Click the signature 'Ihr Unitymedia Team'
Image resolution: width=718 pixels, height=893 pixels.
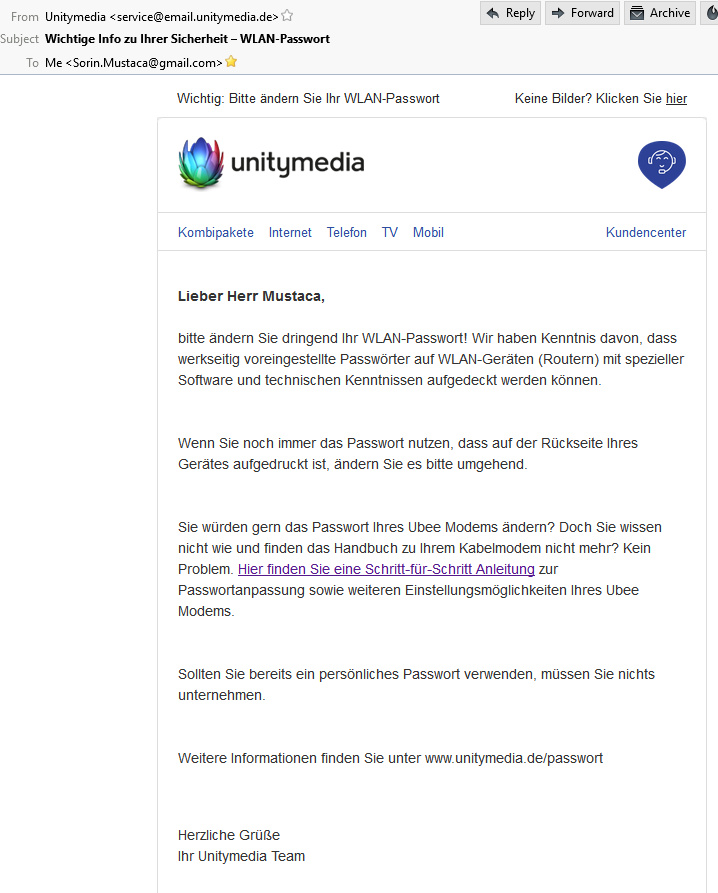(x=241, y=856)
